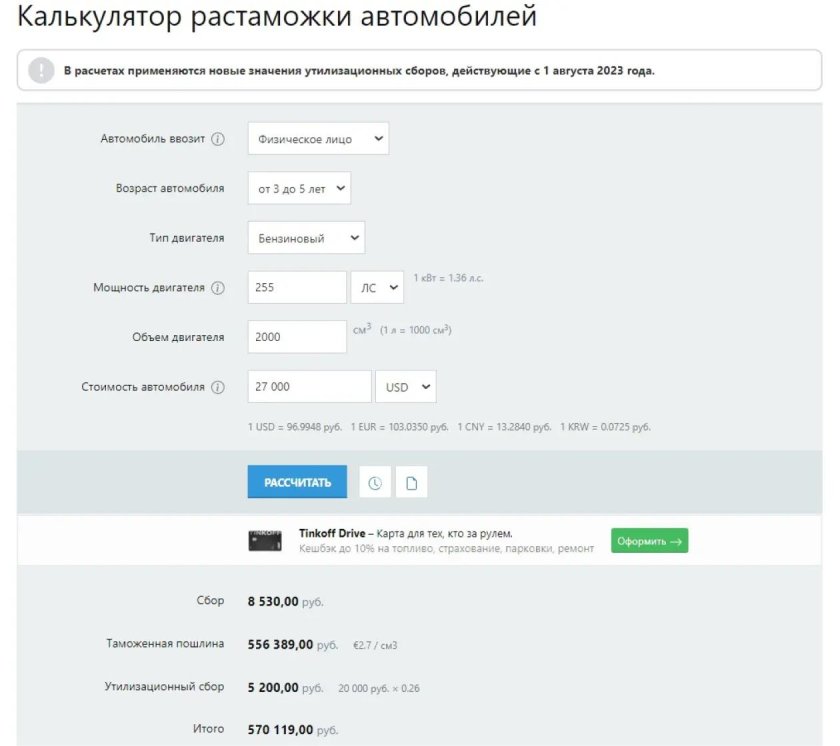Viewport: 840px width, 746px height.
Task: Click the info icon next to "Стоимость автомобиля"
Action: [218, 387]
